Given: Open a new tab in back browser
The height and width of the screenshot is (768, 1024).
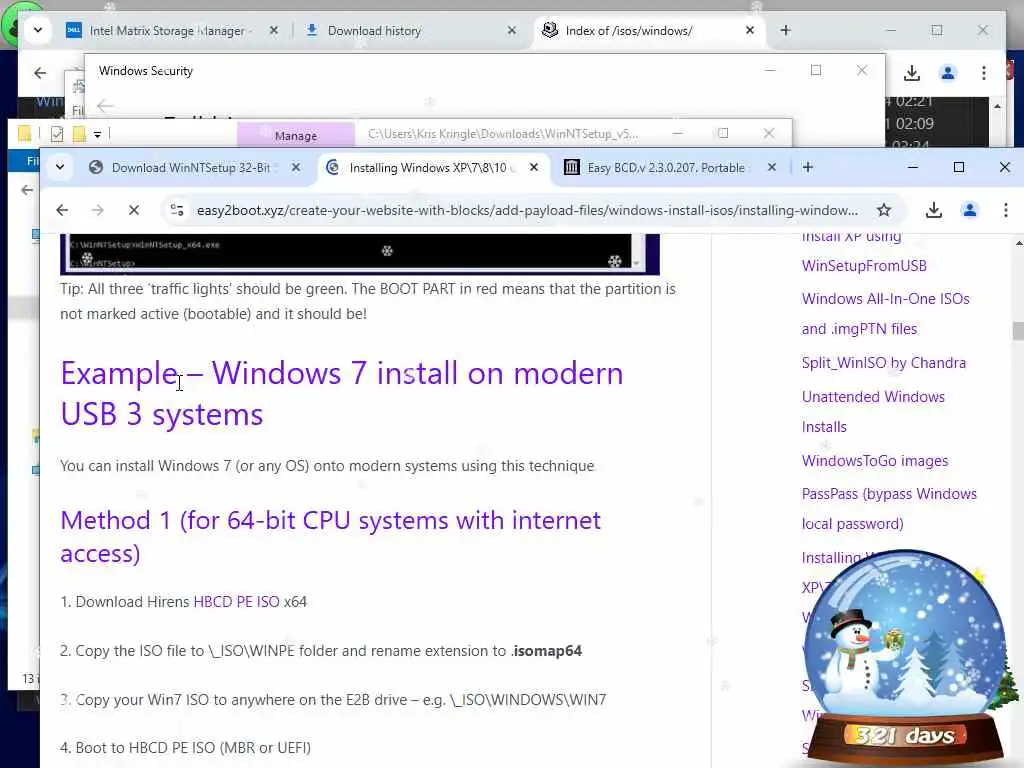Looking at the screenshot, I should point(786,31).
